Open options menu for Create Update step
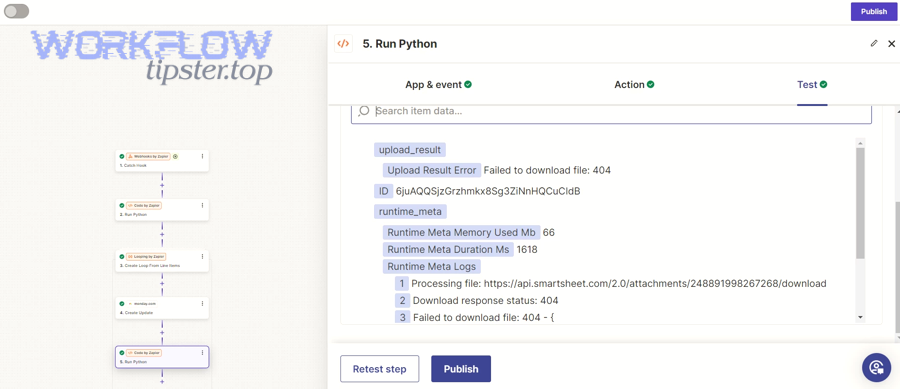This screenshot has width=900, height=389. click(x=202, y=304)
